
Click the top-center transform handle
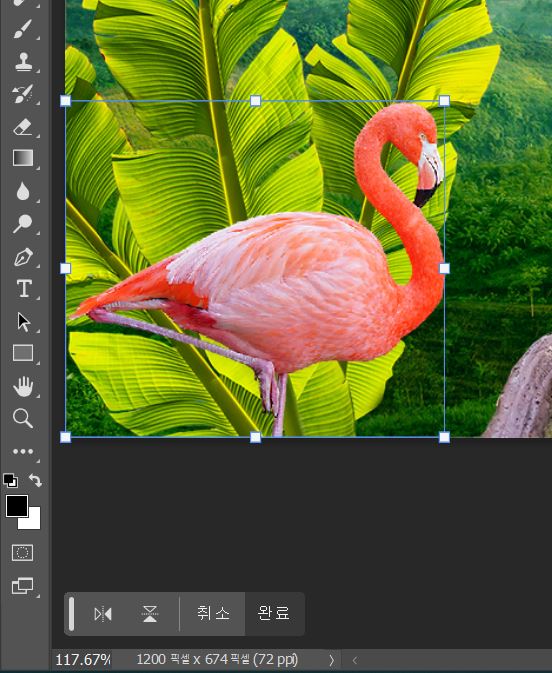coord(255,101)
